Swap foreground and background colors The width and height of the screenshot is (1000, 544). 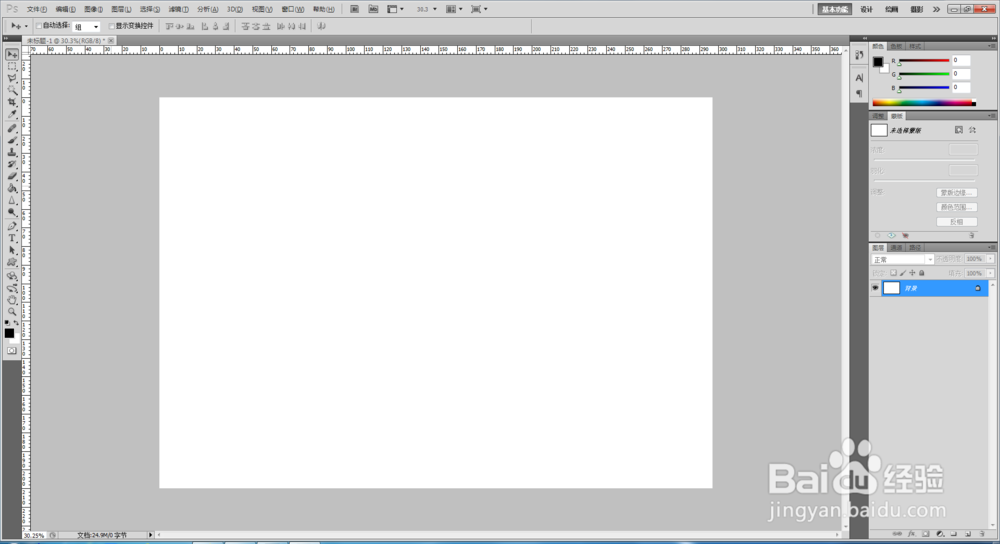(17, 323)
